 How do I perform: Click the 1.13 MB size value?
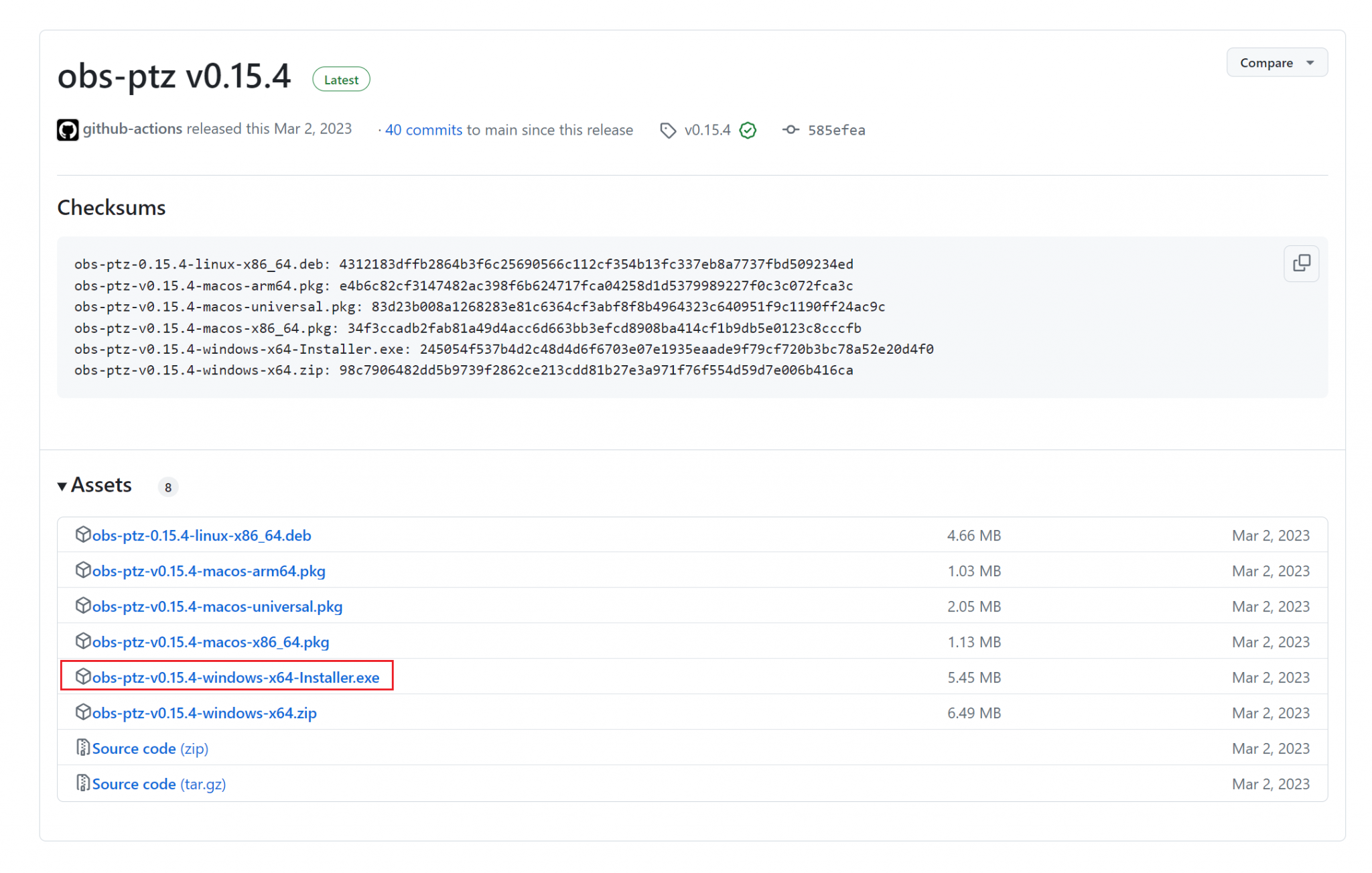click(x=974, y=642)
